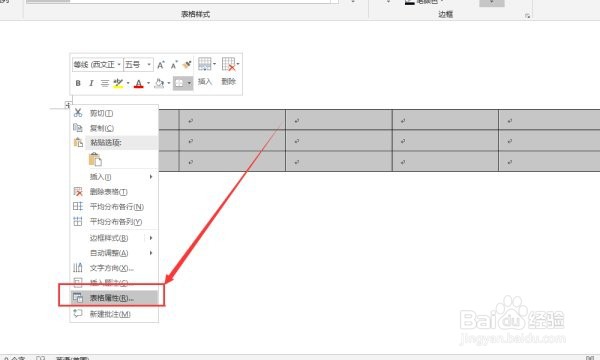Screen dimensions: 600x360
Task: Choose 剪切(T) from the context menu
Action: pyautogui.click(x=114, y=113)
